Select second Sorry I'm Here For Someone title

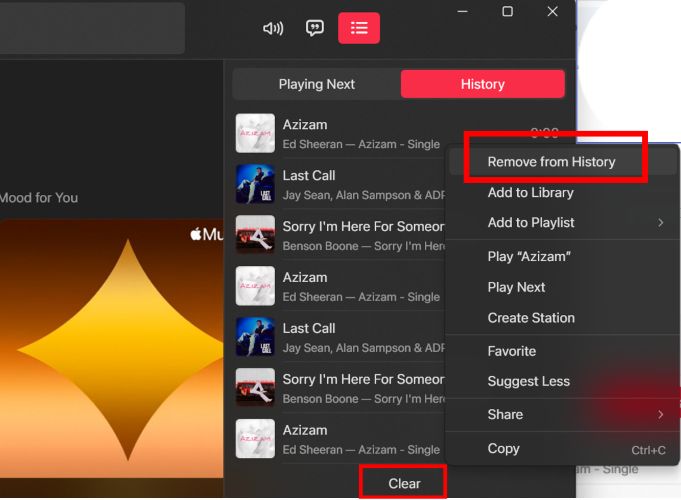click(x=364, y=379)
